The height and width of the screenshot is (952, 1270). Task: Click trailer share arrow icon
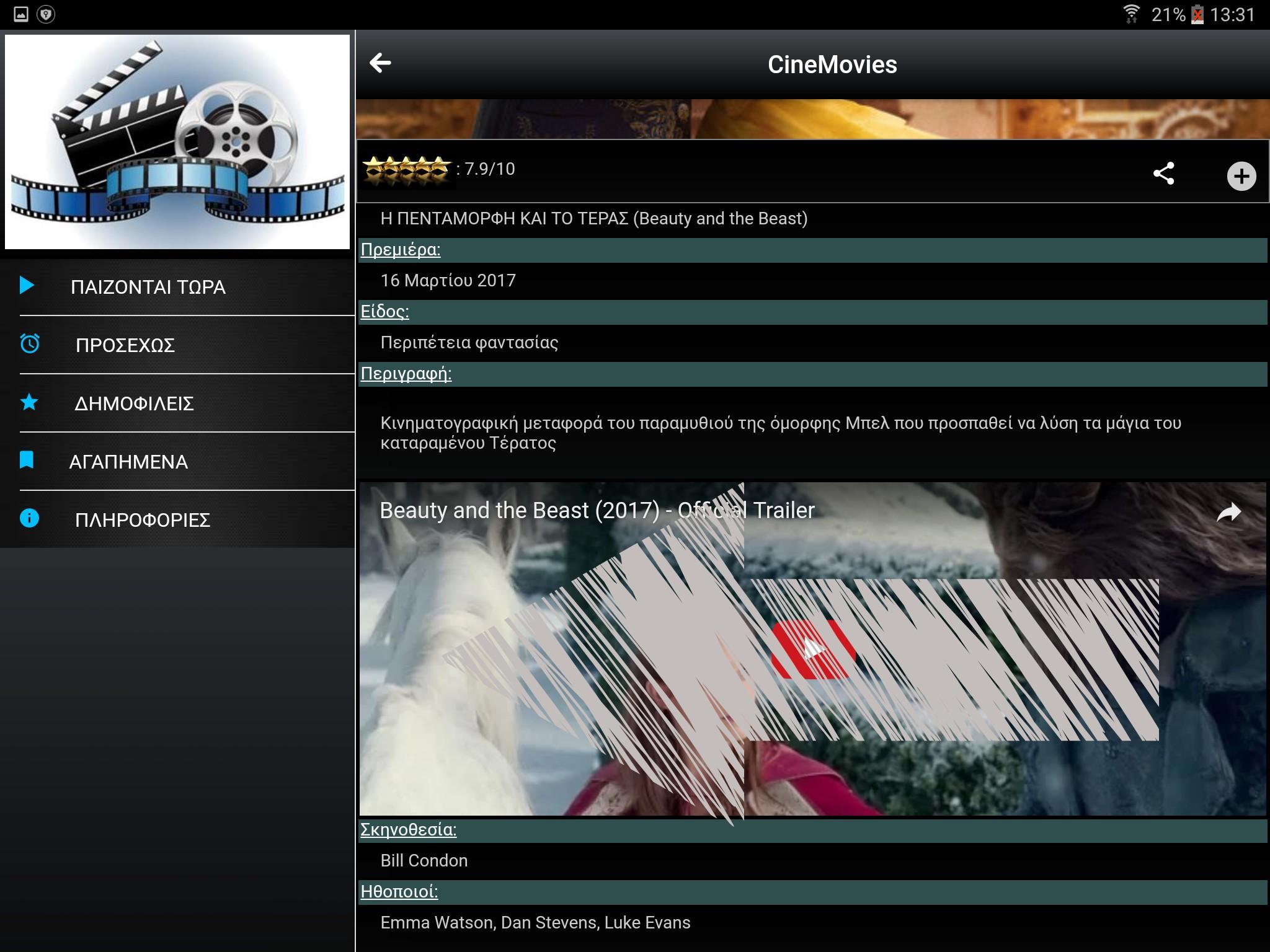tap(1228, 513)
